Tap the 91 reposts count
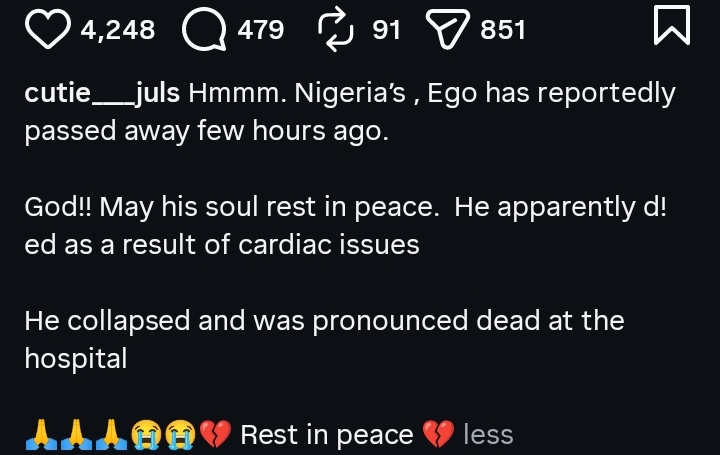720x455 pixels. 386,31
